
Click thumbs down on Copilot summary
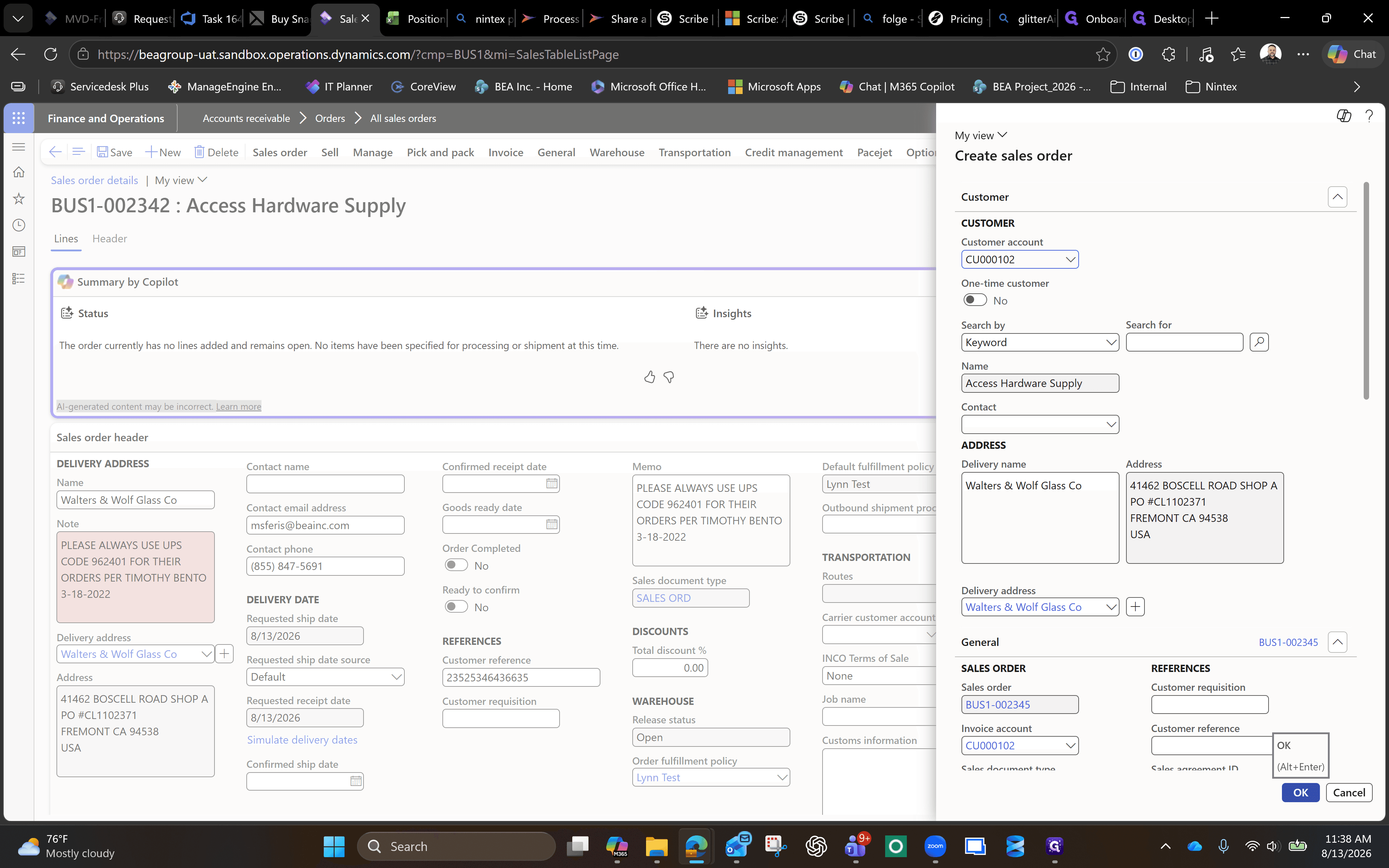669,377
